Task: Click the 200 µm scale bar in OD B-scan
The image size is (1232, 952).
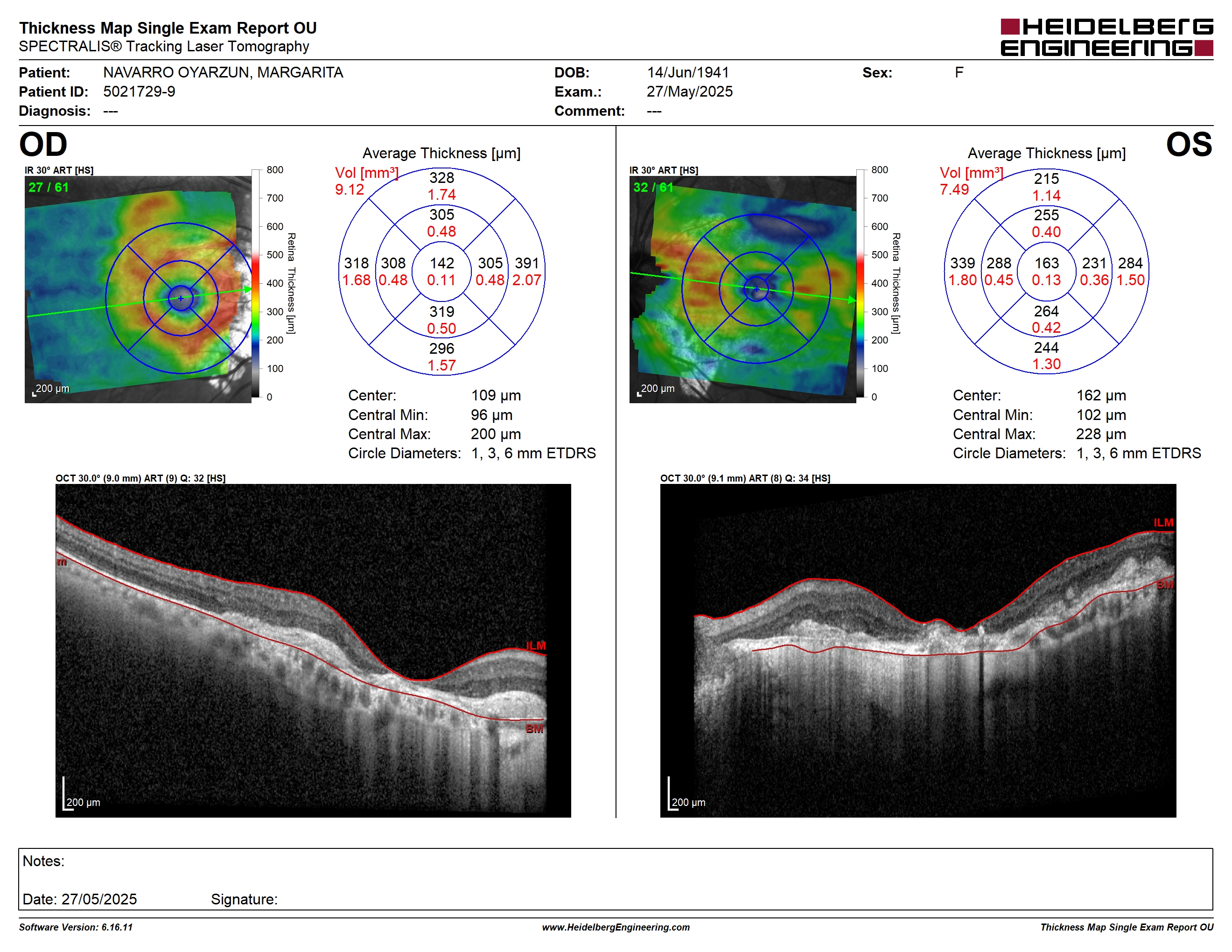Action: pyautogui.click(x=81, y=794)
